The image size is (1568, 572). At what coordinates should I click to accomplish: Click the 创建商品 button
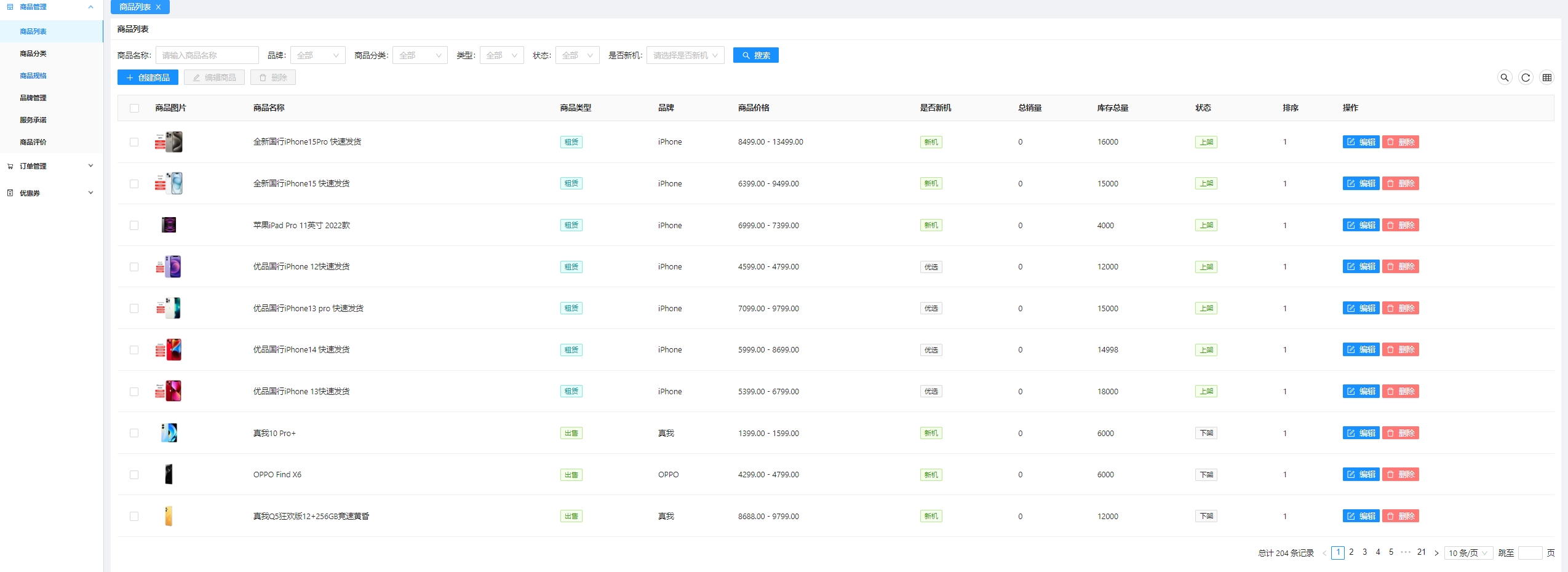(148, 77)
